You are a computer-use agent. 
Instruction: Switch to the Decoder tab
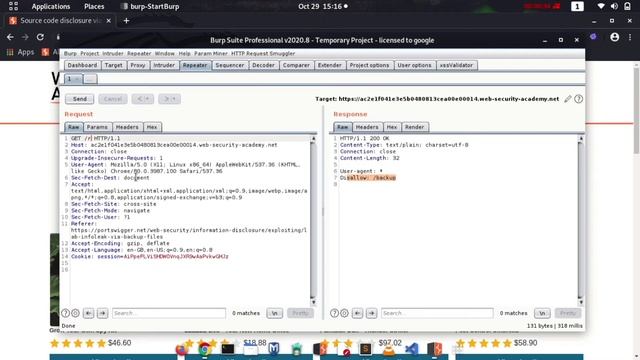[x=263, y=65]
